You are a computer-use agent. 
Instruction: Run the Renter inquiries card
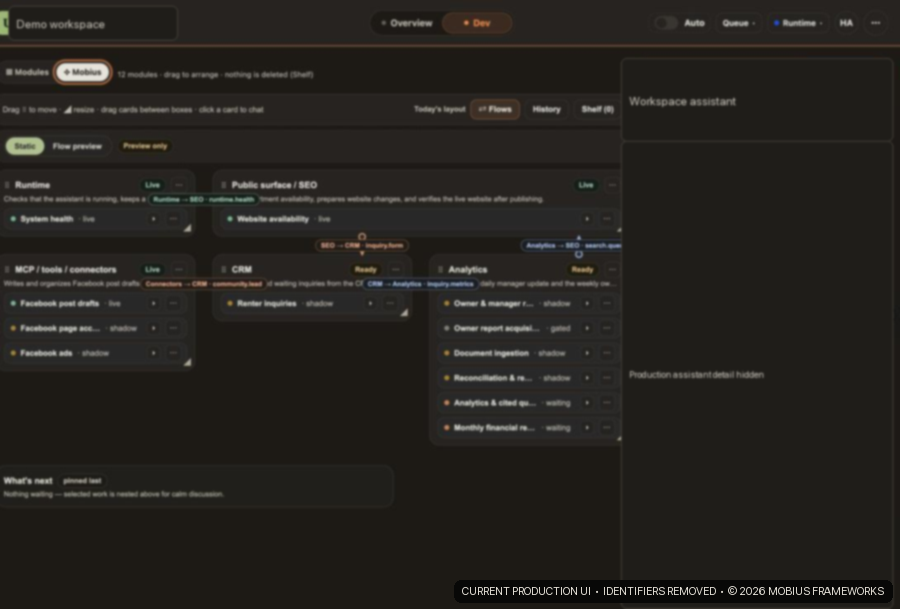[370, 303]
